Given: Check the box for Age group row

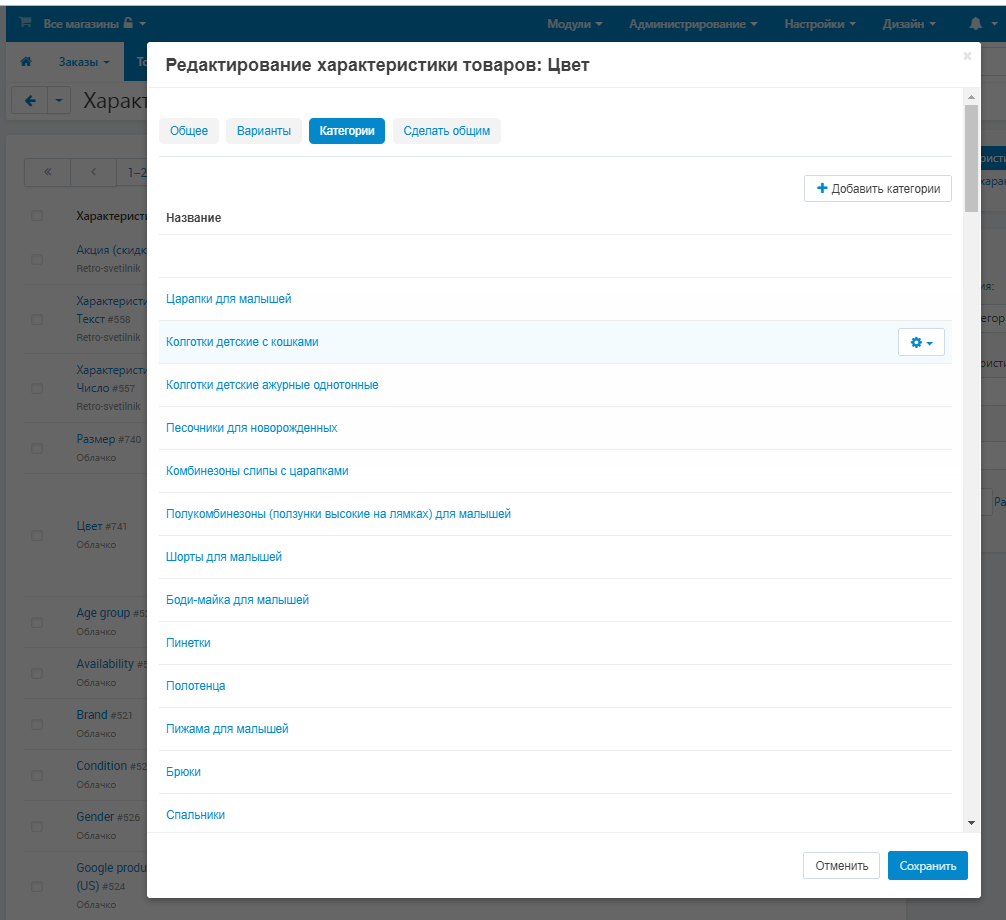Looking at the screenshot, I should point(37,623).
